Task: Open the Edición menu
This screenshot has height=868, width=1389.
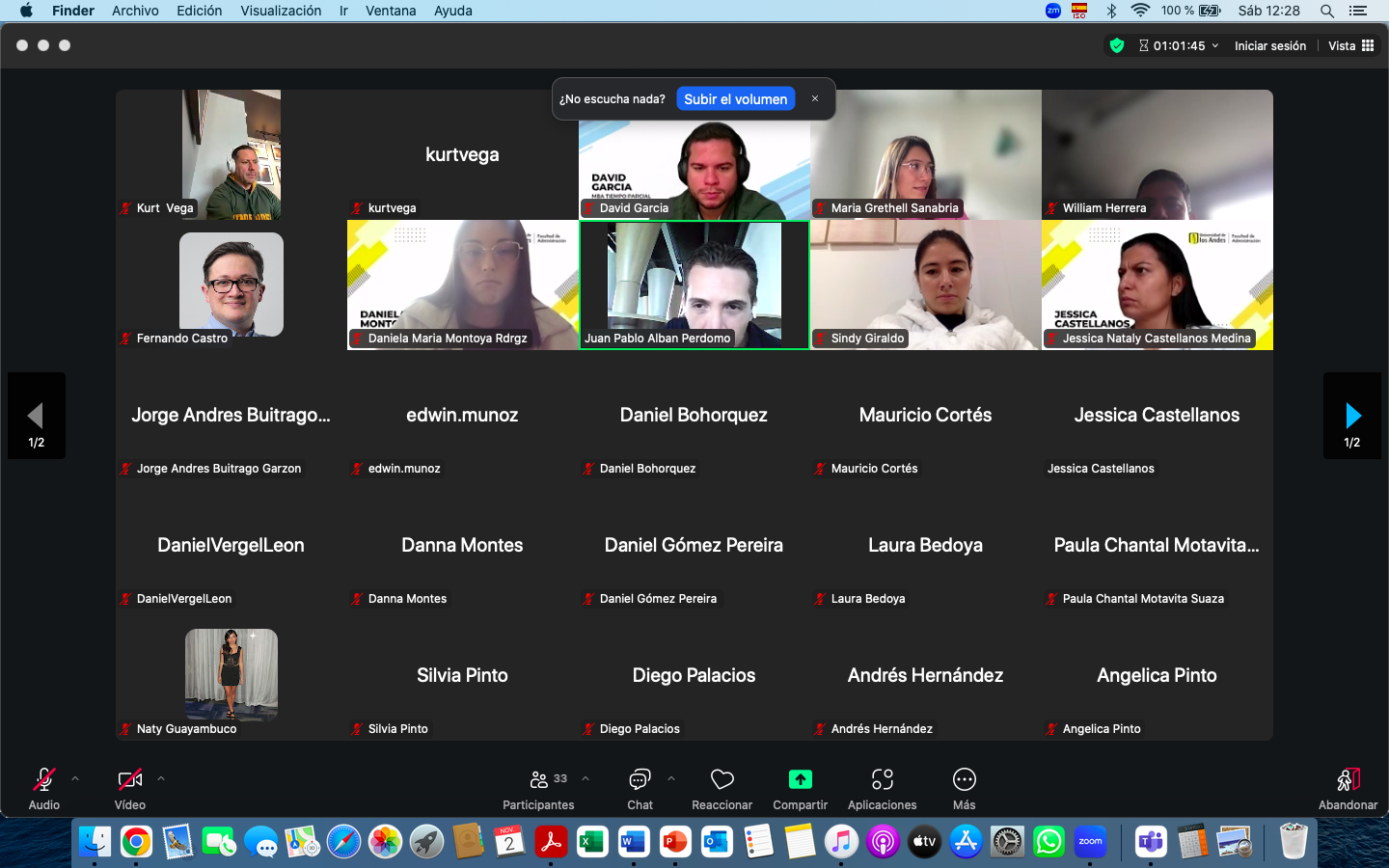Action: click(x=200, y=11)
